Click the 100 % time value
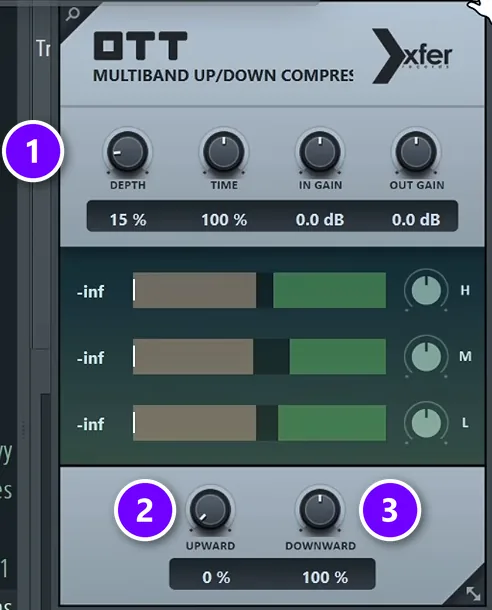 click(x=224, y=220)
